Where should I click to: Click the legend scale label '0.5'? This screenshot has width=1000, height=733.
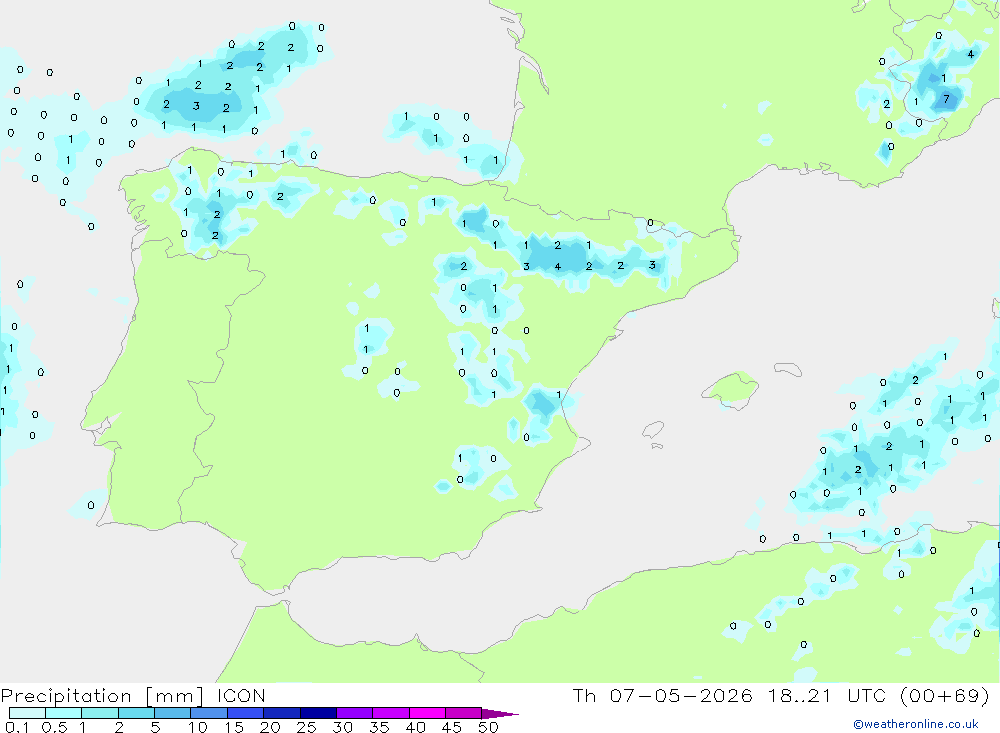54,727
